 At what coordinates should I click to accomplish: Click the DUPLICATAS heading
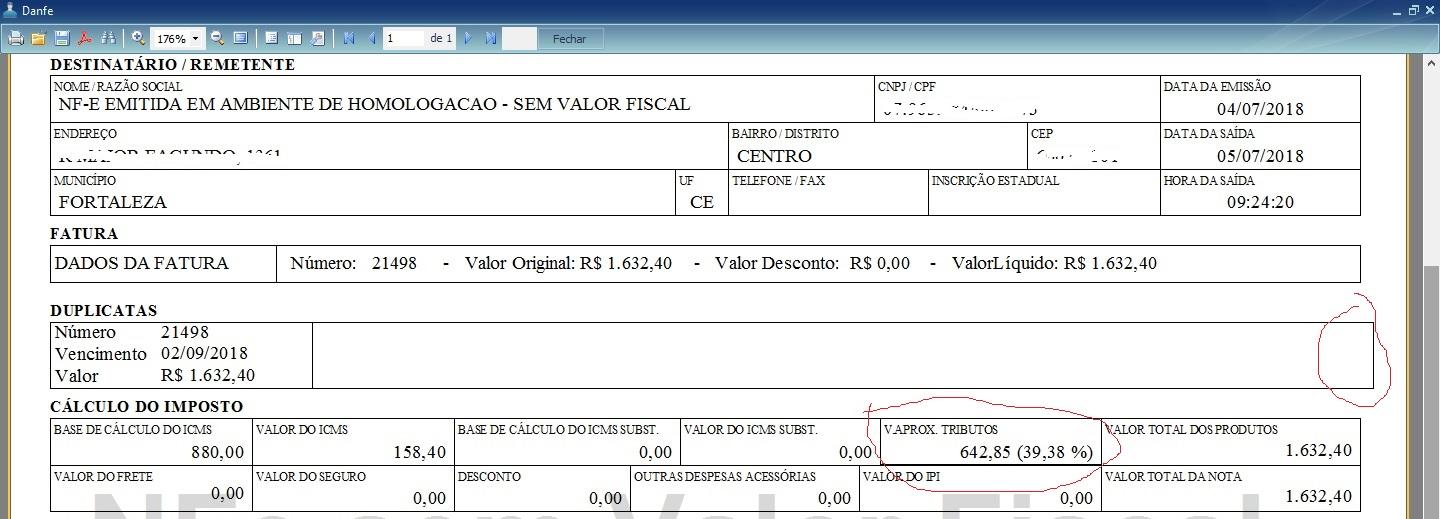(x=103, y=311)
